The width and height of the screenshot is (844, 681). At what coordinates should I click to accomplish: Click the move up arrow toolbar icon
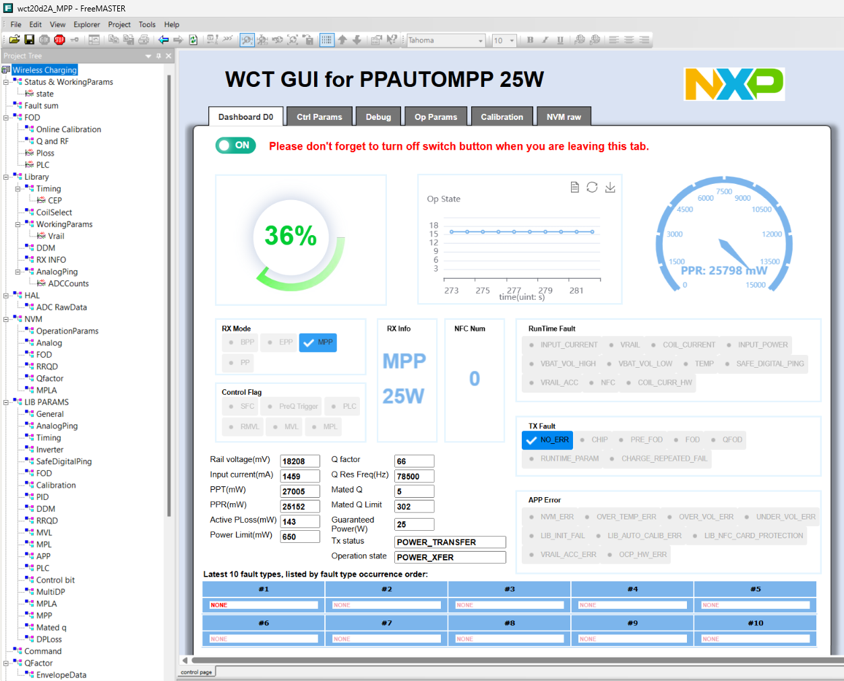[x=342, y=40]
